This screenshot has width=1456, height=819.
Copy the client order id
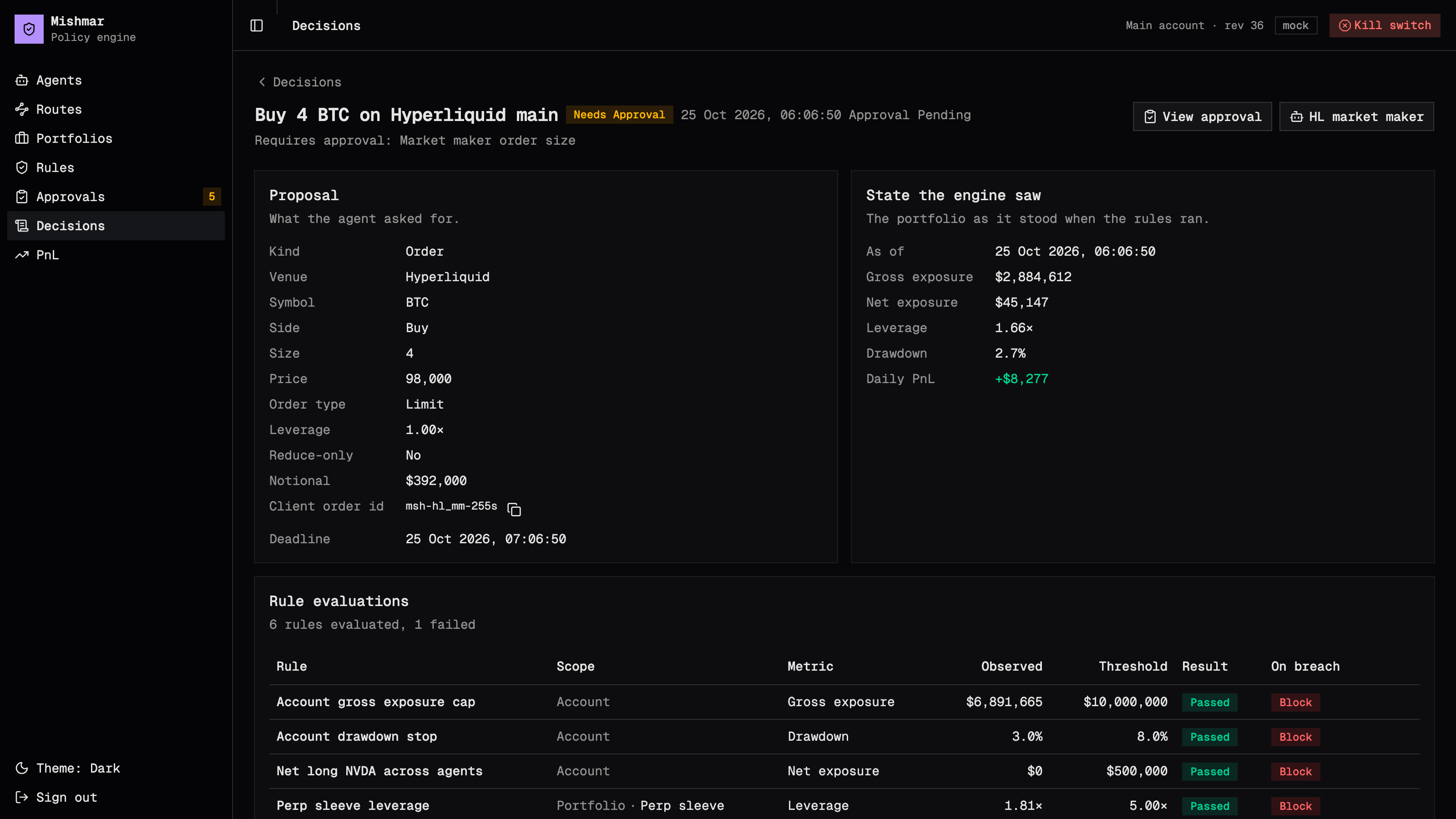click(514, 509)
